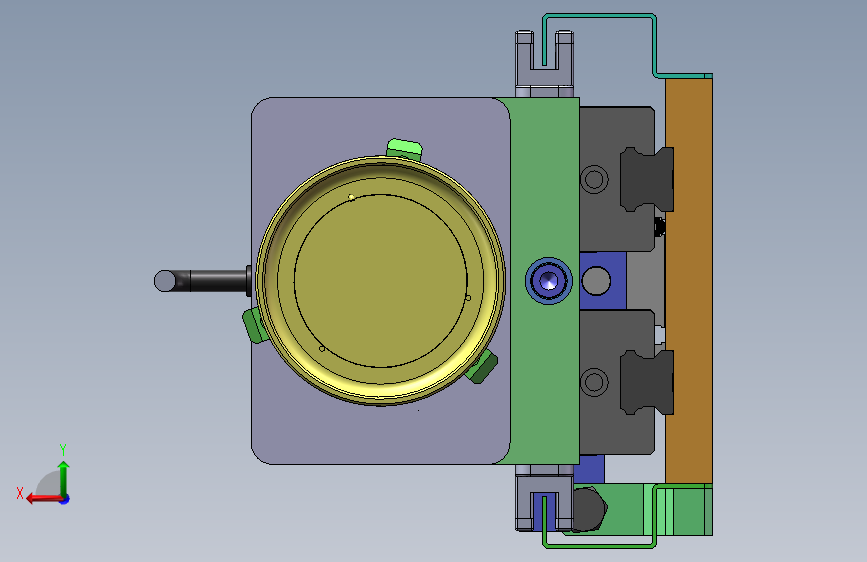Pick the gray hole in the blue block

point(596,280)
